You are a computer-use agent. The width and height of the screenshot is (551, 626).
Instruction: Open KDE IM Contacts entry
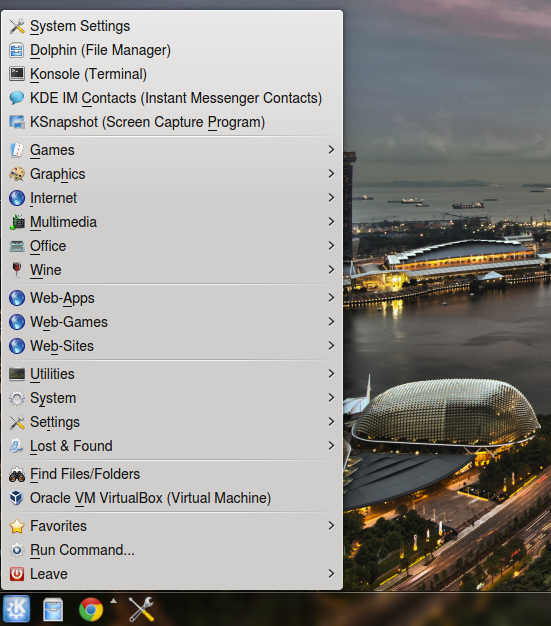tap(172, 98)
